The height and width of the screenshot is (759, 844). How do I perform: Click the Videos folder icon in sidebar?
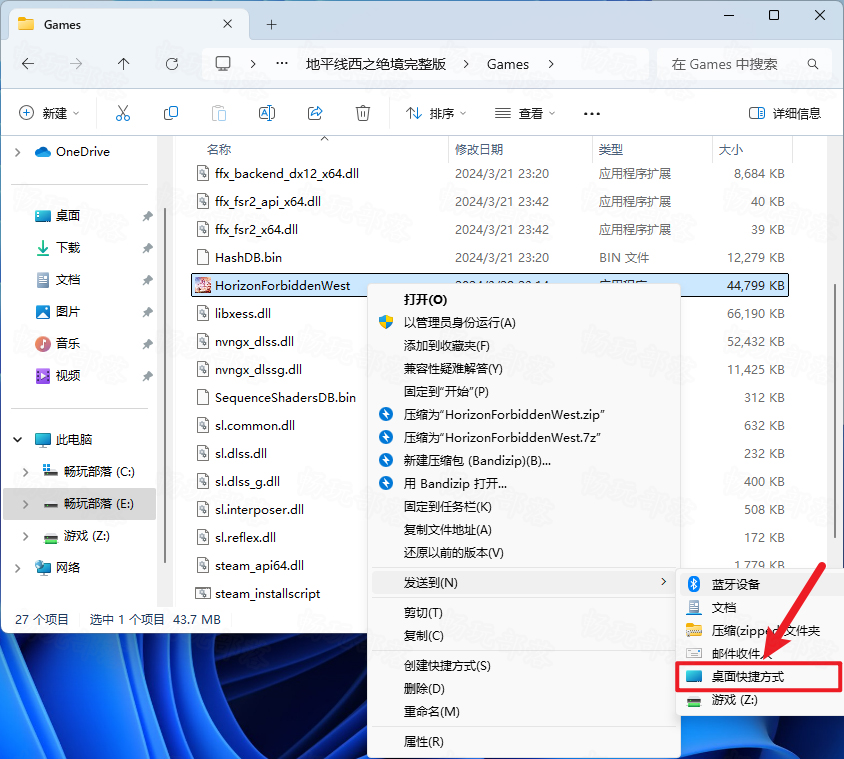point(43,376)
